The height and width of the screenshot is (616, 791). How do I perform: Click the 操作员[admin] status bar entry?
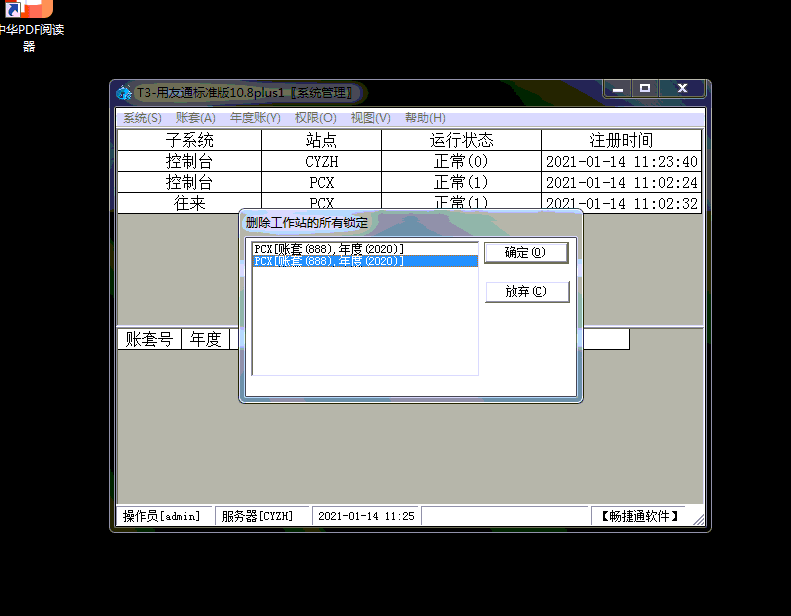(164, 516)
